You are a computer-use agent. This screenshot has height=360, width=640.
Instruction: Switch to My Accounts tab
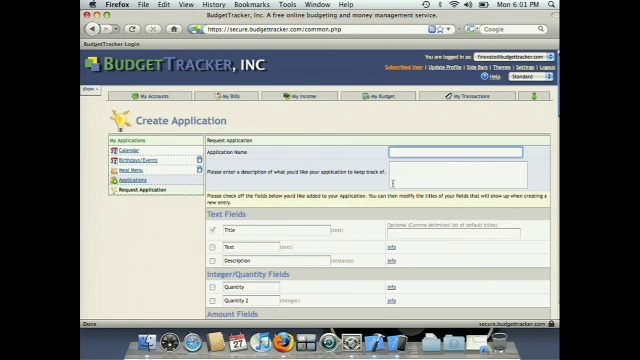tap(150, 96)
